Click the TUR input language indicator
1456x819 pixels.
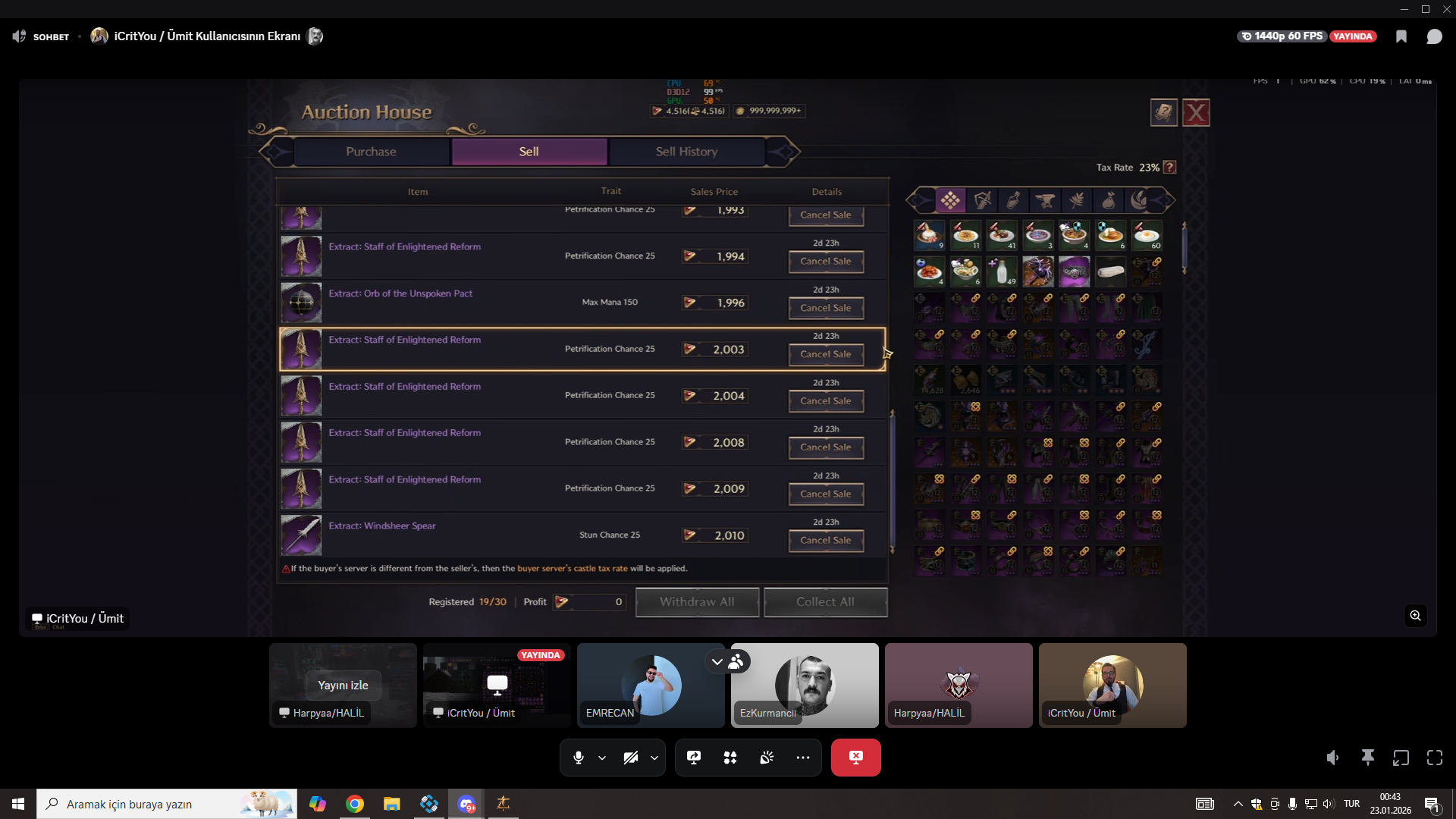[x=1351, y=804]
